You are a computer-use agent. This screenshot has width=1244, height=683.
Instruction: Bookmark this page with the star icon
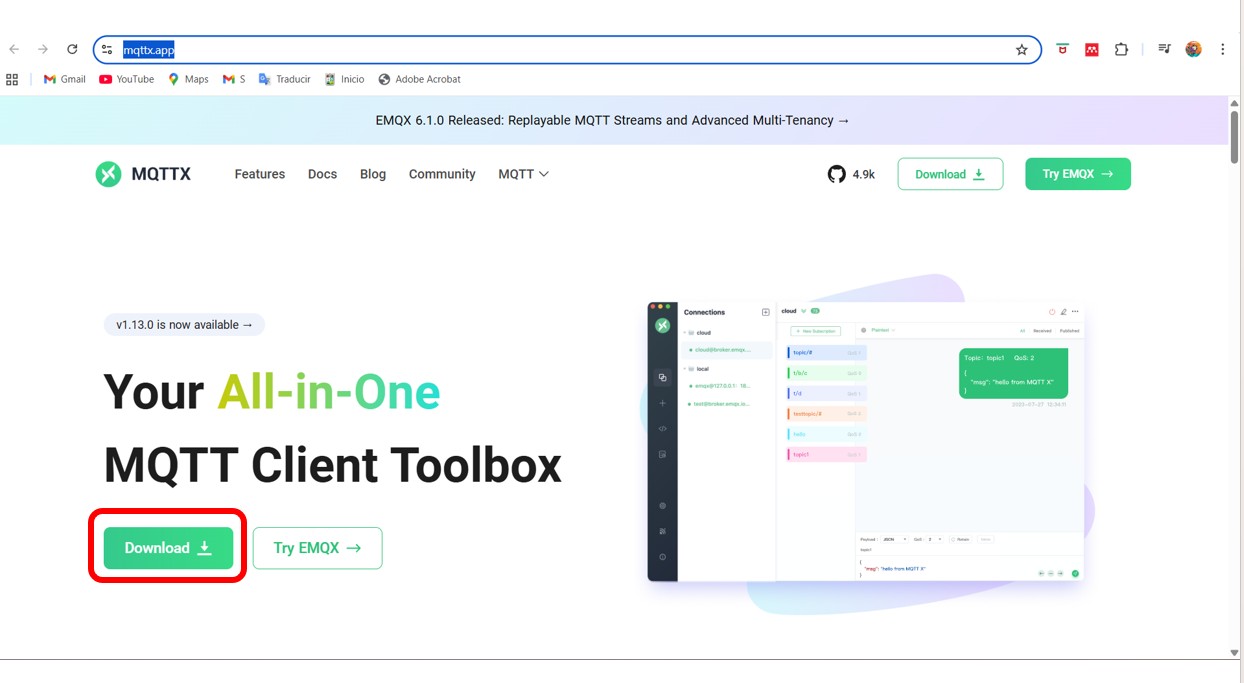[x=1021, y=49]
